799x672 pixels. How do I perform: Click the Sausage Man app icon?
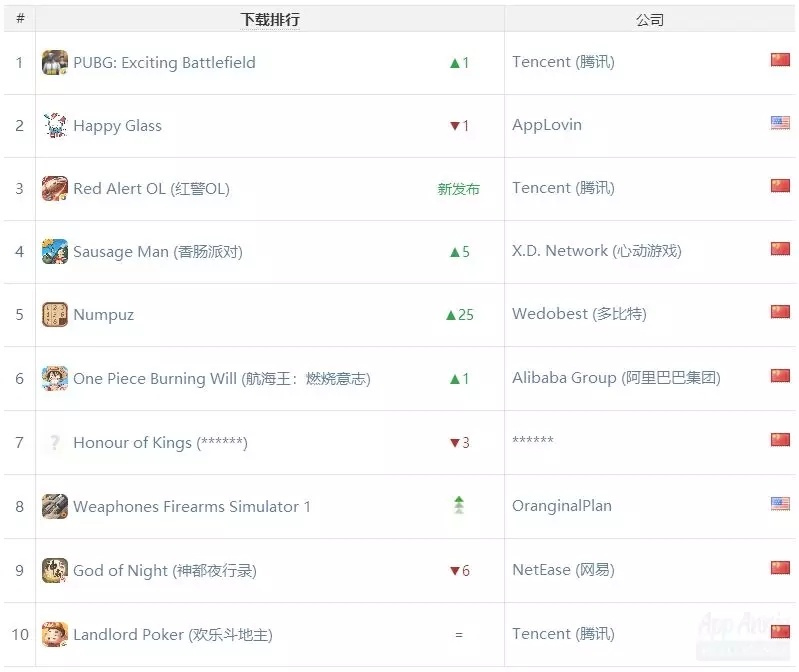point(55,251)
